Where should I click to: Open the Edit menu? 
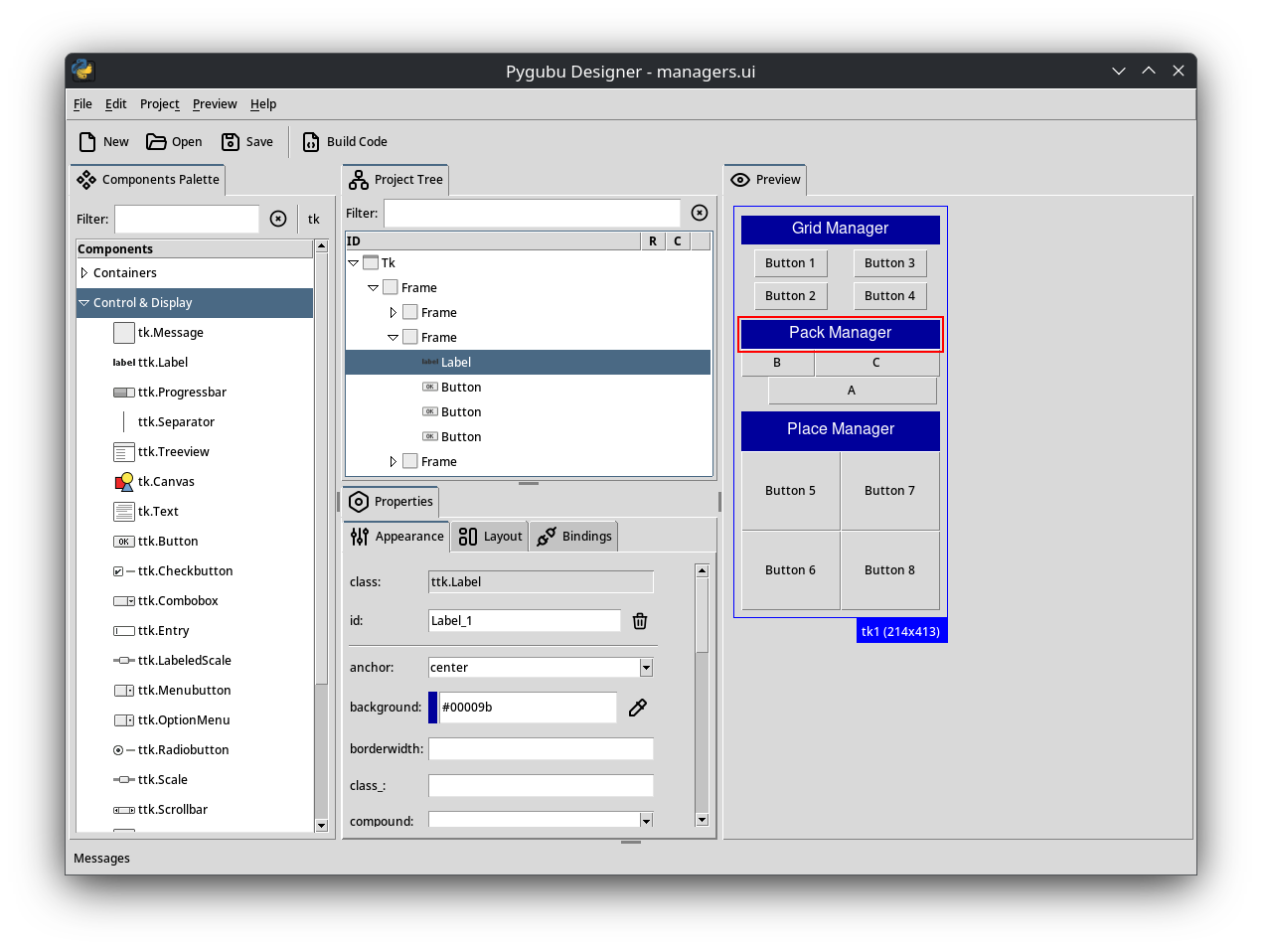click(x=116, y=104)
